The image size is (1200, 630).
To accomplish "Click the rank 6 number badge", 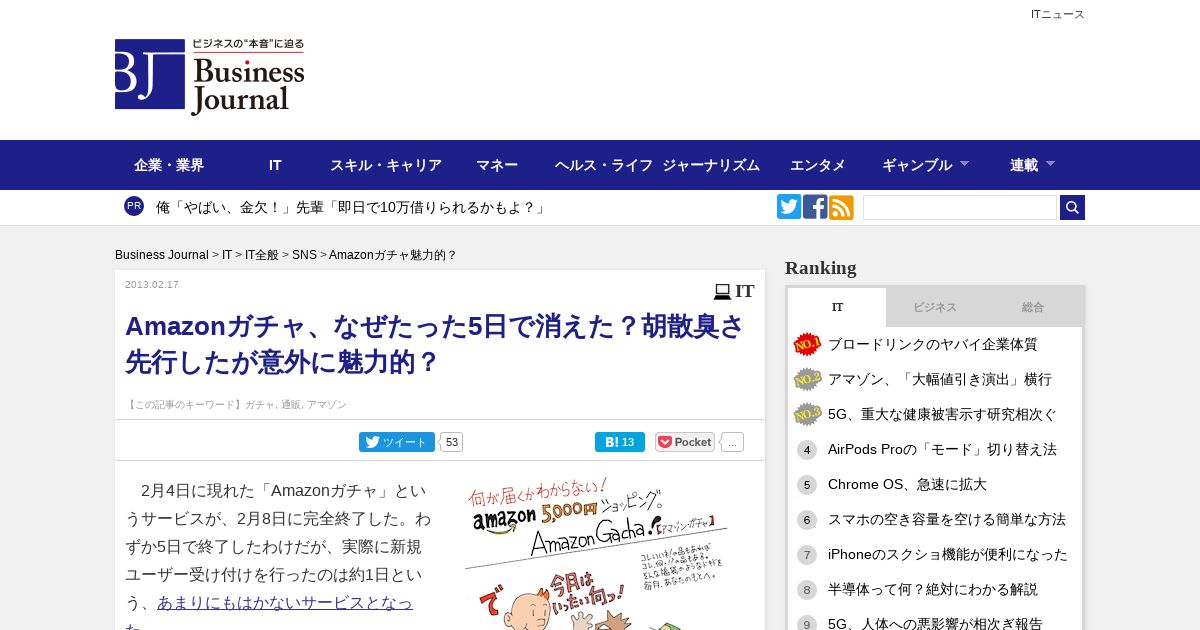I will coord(807,520).
